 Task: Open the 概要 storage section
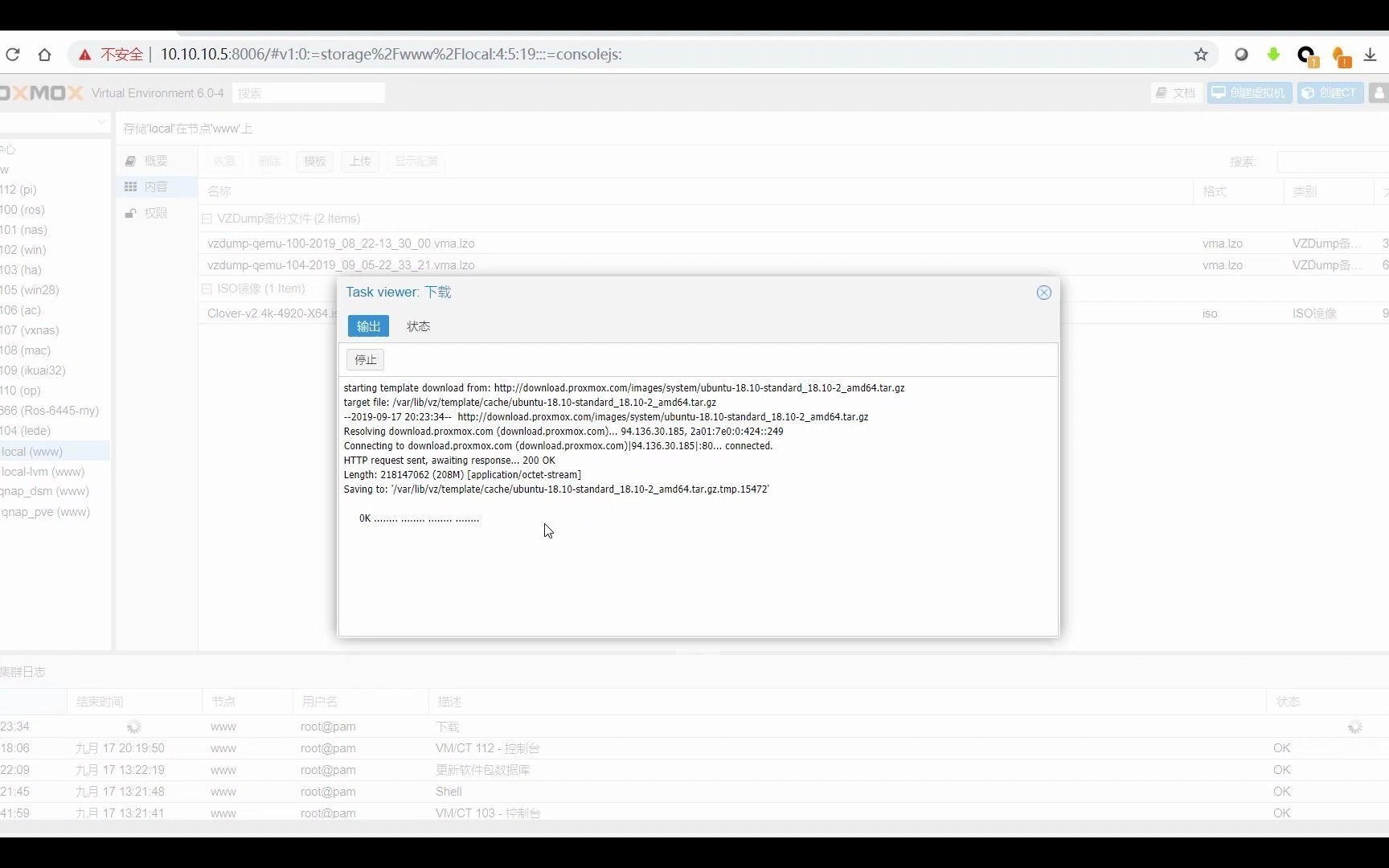coord(157,161)
